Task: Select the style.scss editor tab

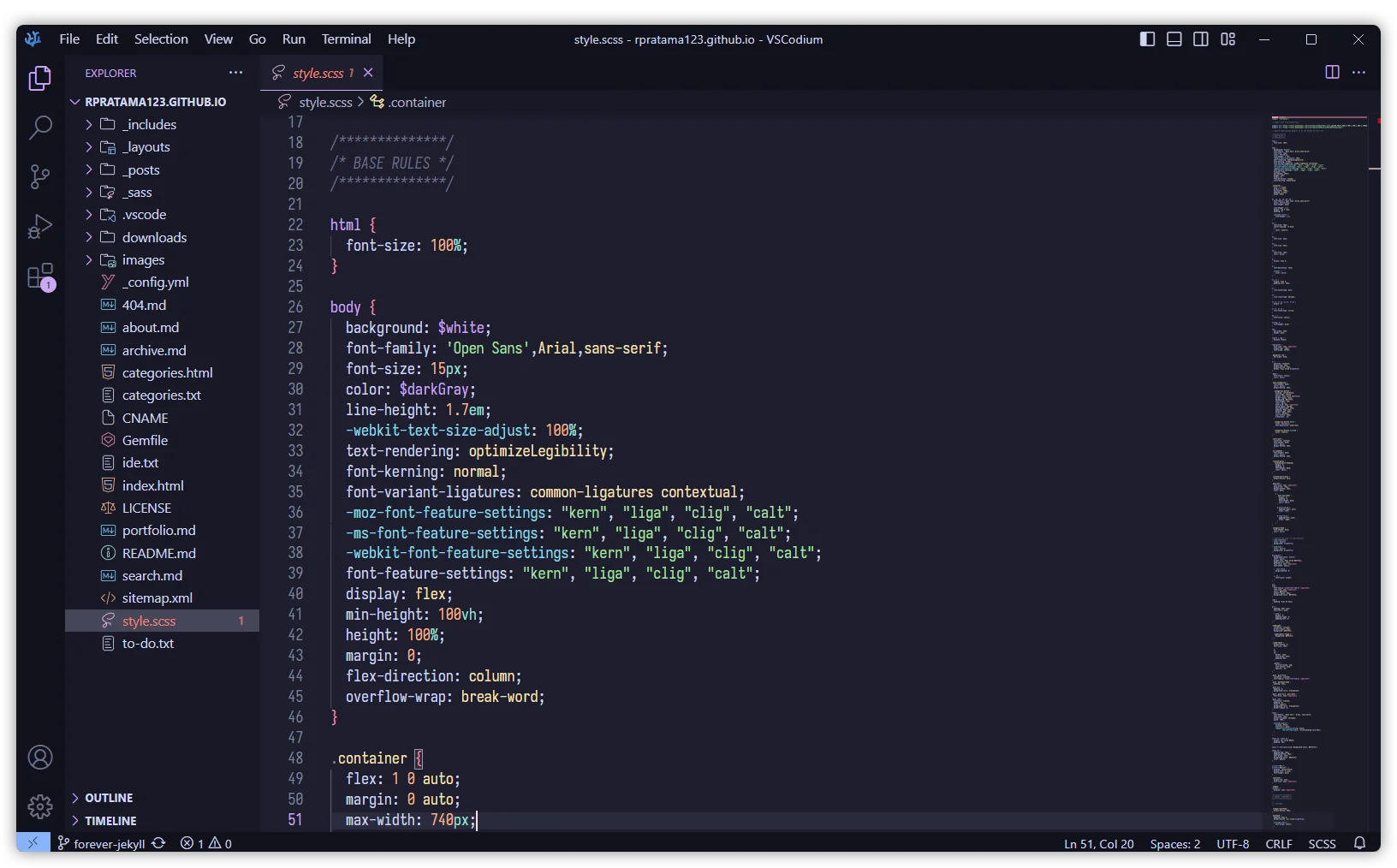Action: pyautogui.click(x=318, y=74)
